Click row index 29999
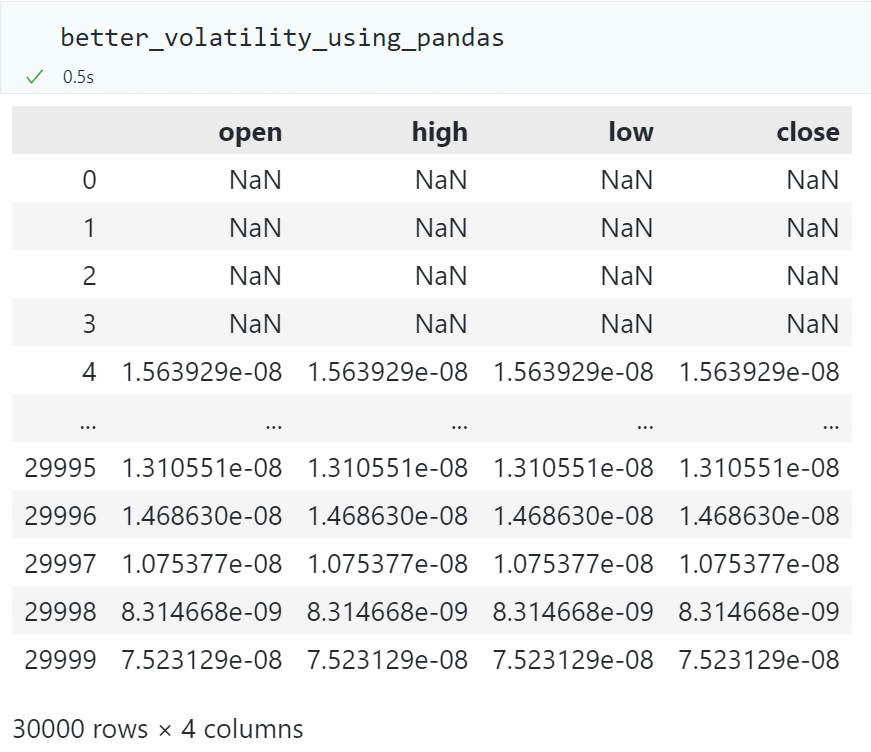This screenshot has width=871, height=752. coord(61,660)
